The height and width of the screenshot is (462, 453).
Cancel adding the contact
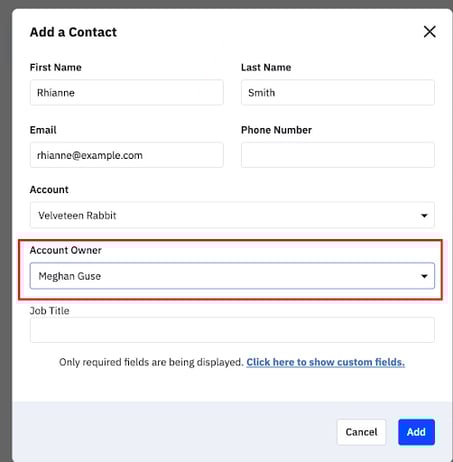pos(361,432)
